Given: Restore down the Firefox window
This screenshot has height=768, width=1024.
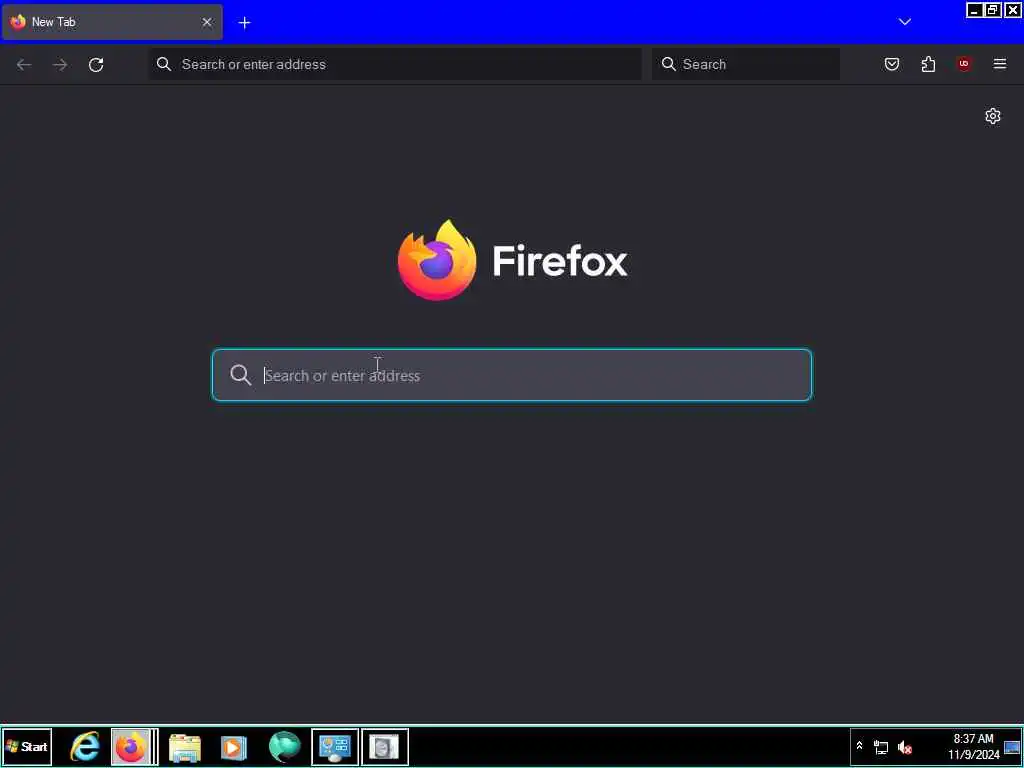Looking at the screenshot, I should click(993, 10).
